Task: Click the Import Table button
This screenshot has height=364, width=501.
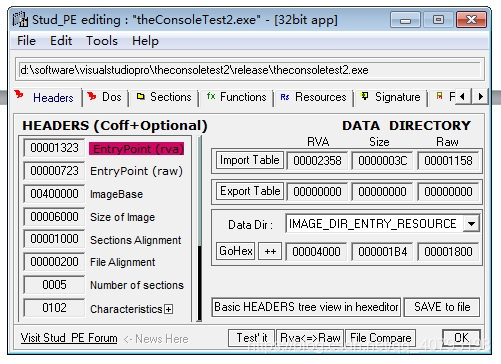Action: (250, 160)
